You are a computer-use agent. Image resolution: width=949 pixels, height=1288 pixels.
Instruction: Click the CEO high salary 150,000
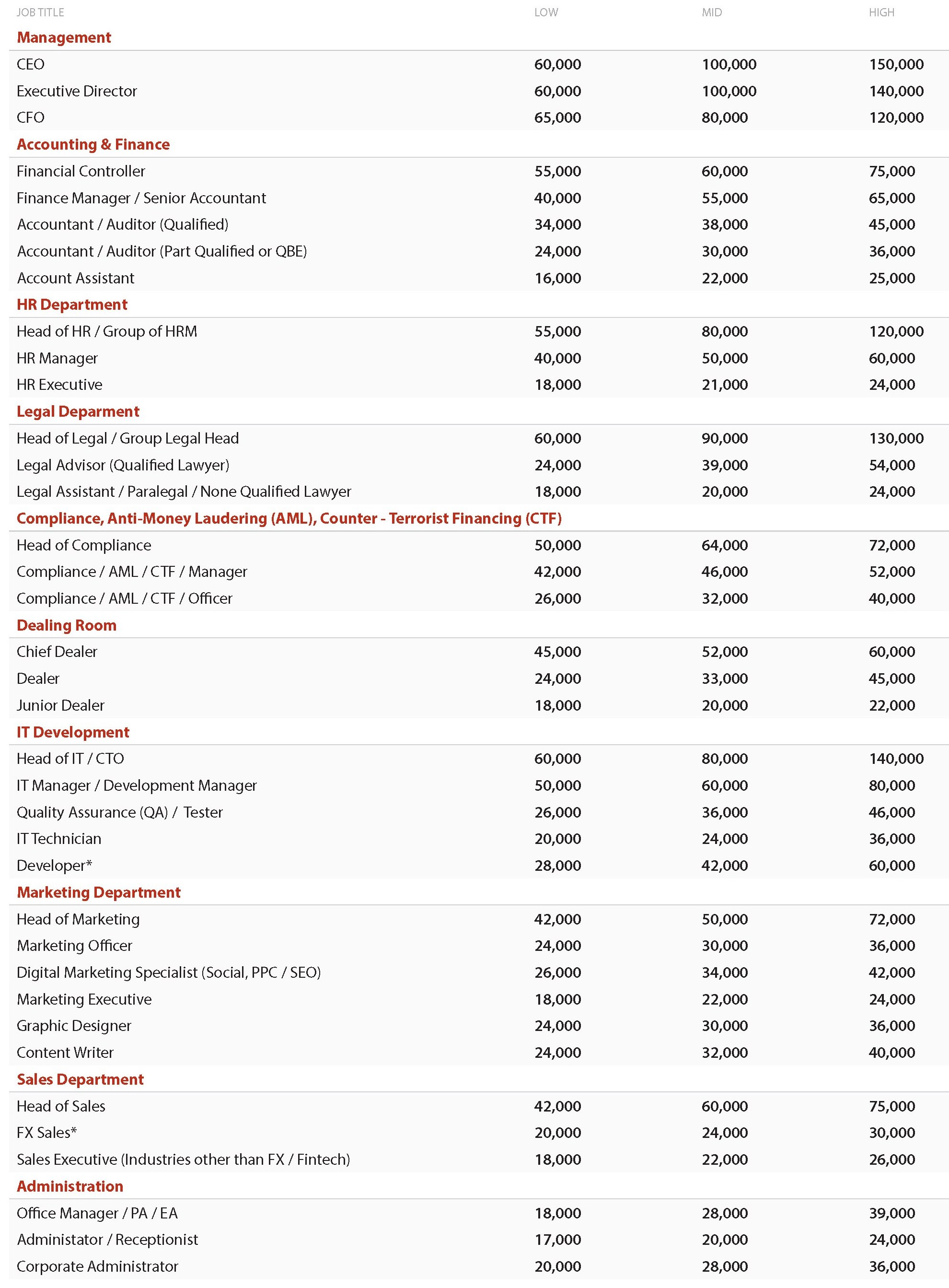(x=896, y=64)
